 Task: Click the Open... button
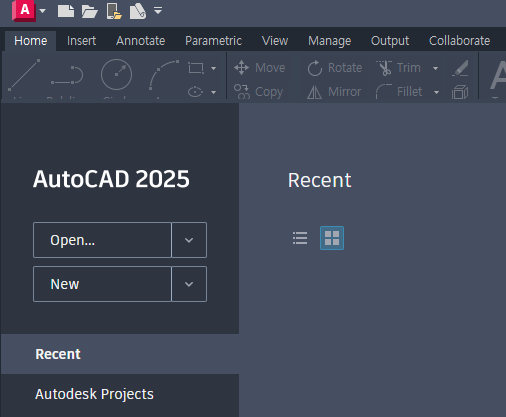(x=102, y=240)
